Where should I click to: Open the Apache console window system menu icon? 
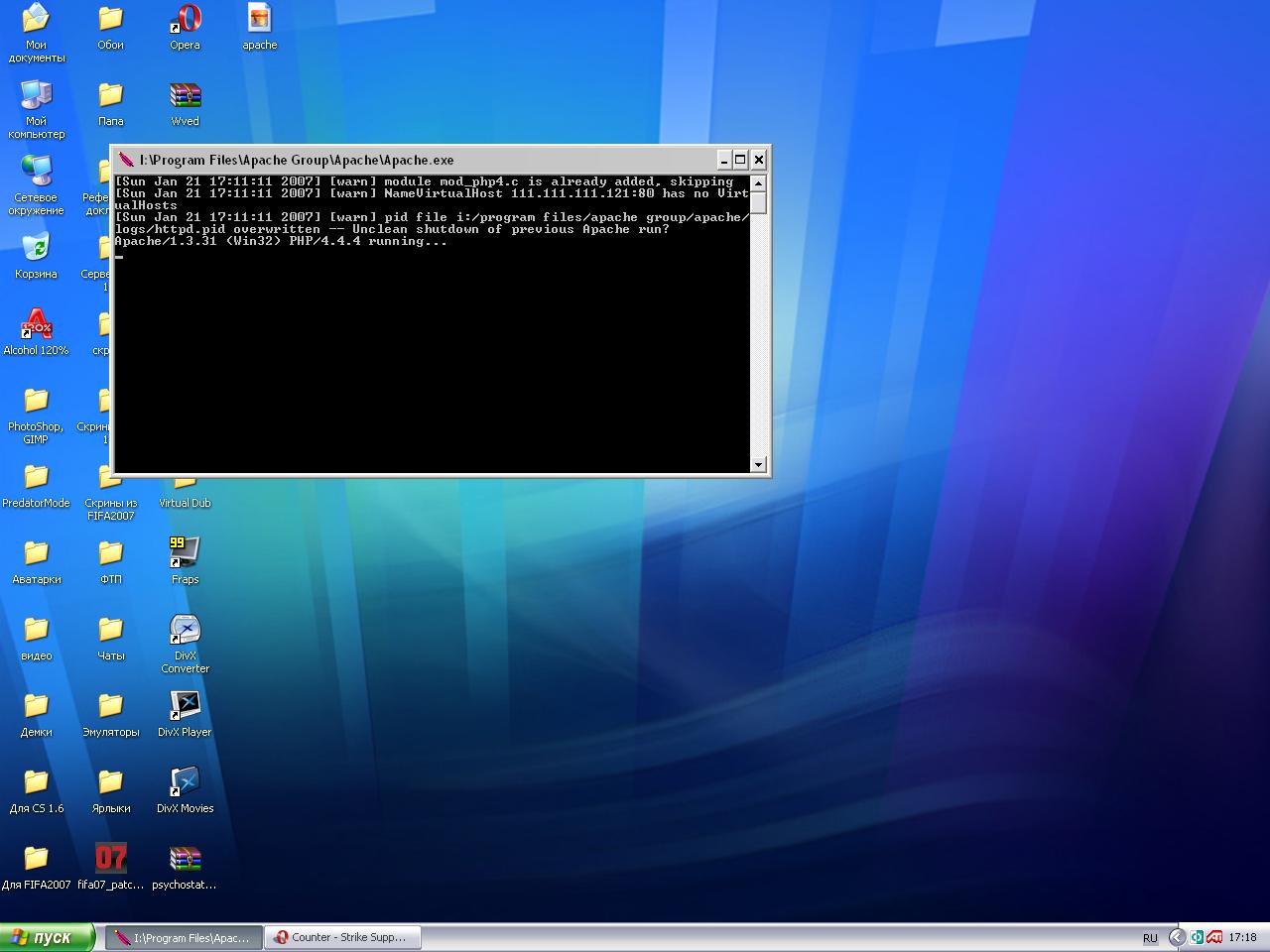(x=126, y=160)
